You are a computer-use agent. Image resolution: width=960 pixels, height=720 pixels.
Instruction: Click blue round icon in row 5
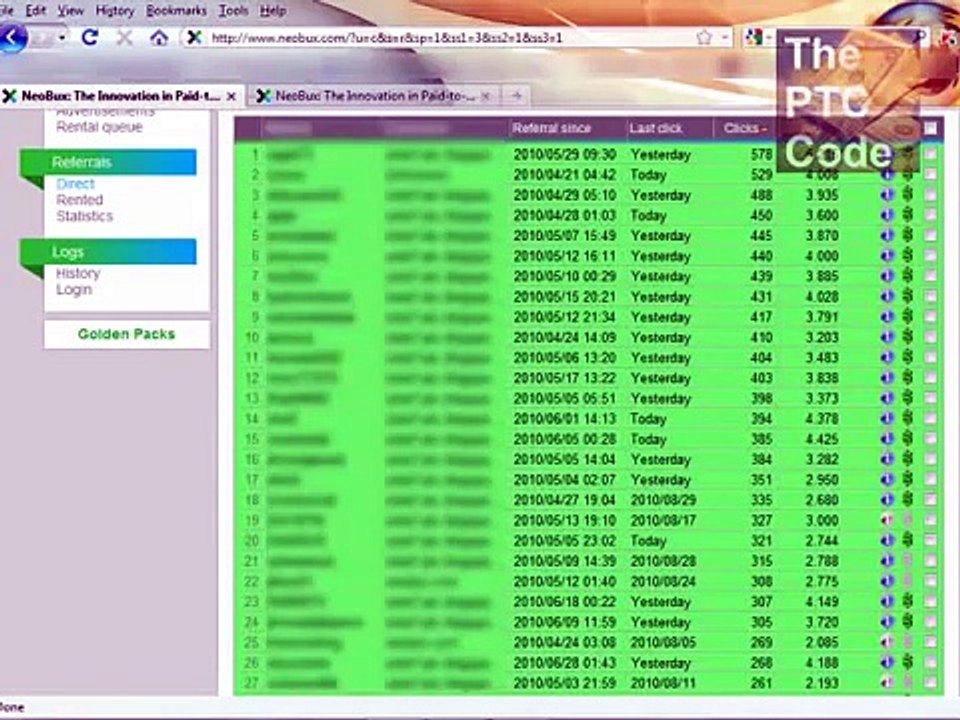click(x=887, y=236)
